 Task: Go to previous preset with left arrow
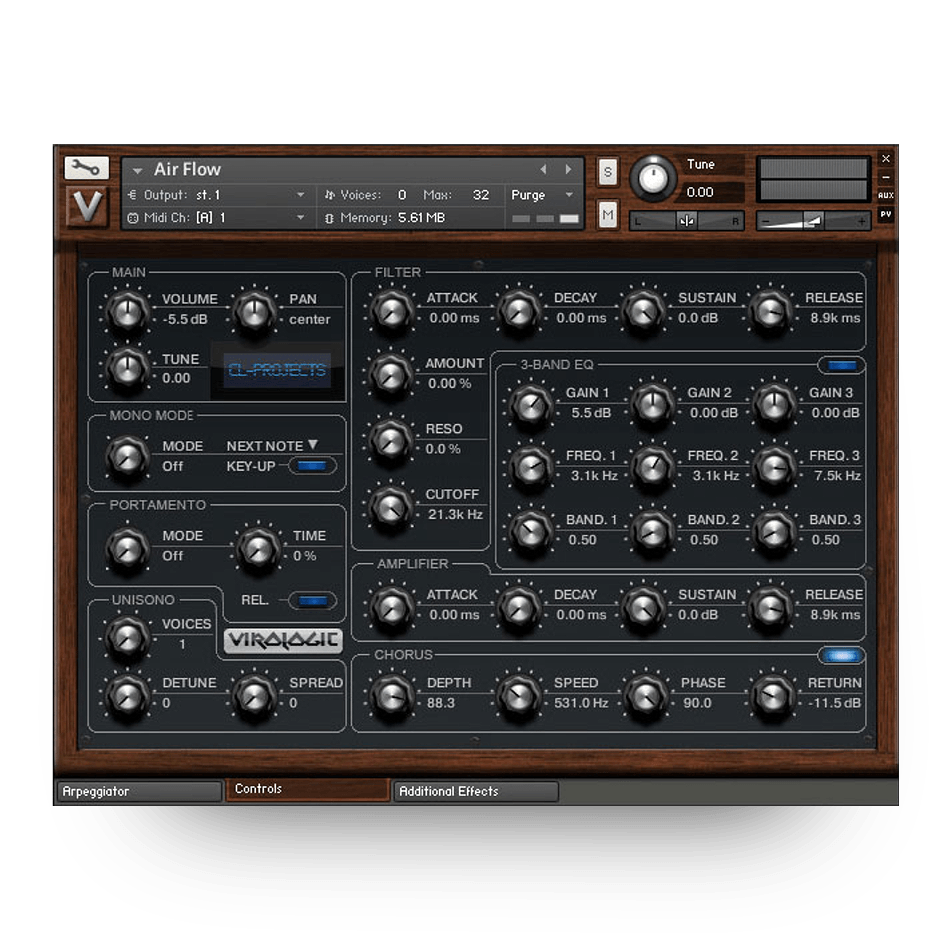[x=544, y=170]
